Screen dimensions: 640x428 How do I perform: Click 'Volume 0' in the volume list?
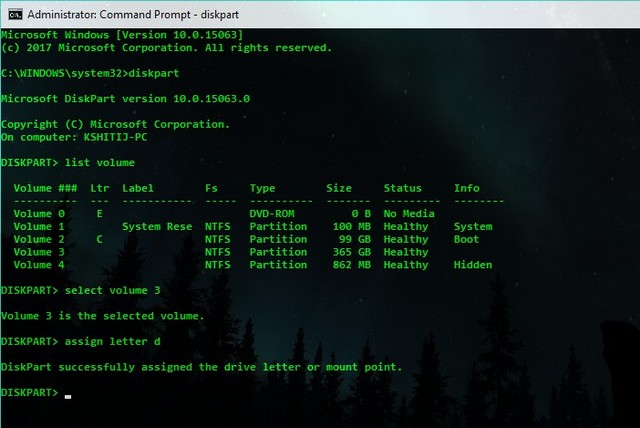point(39,214)
